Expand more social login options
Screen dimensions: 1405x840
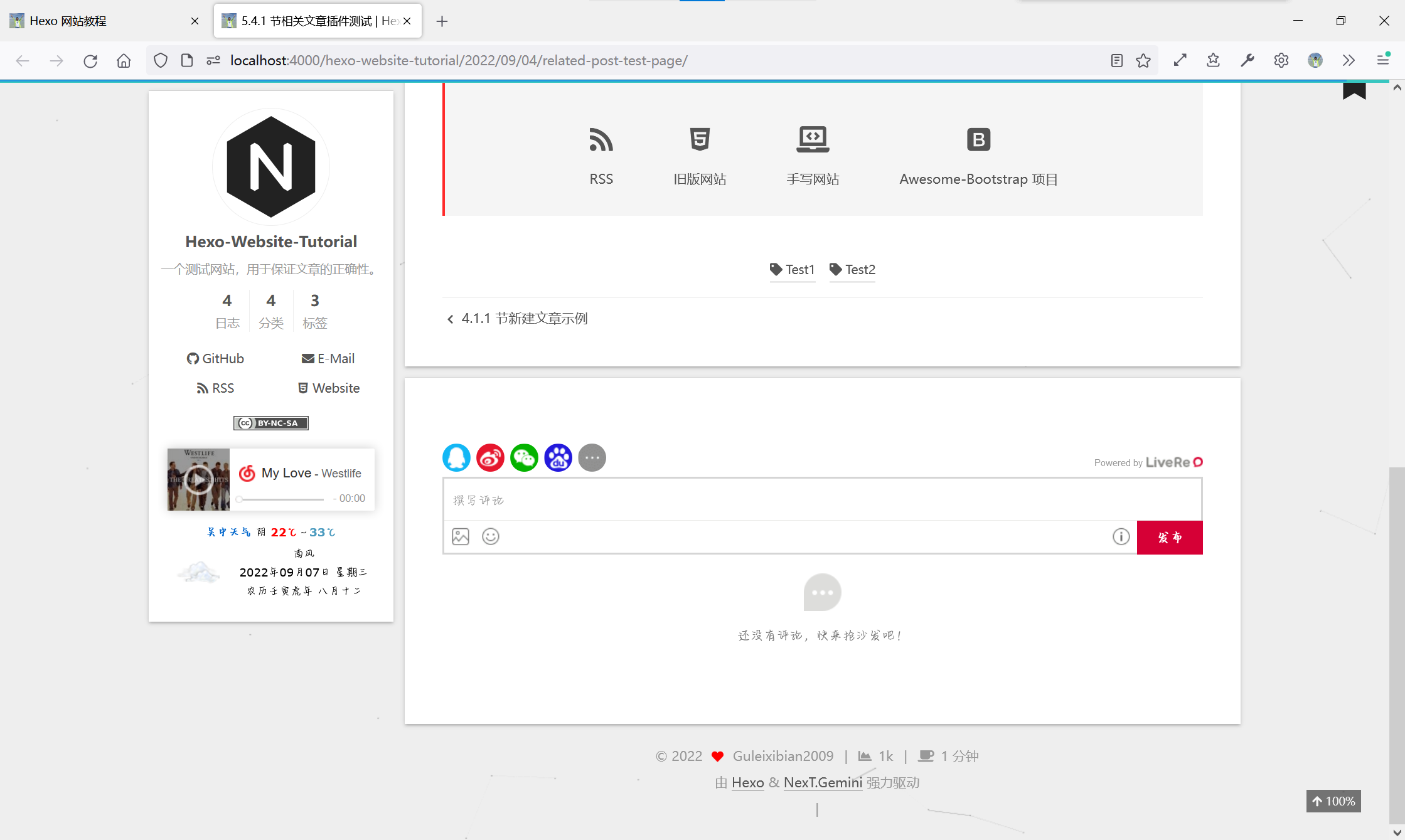[x=592, y=457]
